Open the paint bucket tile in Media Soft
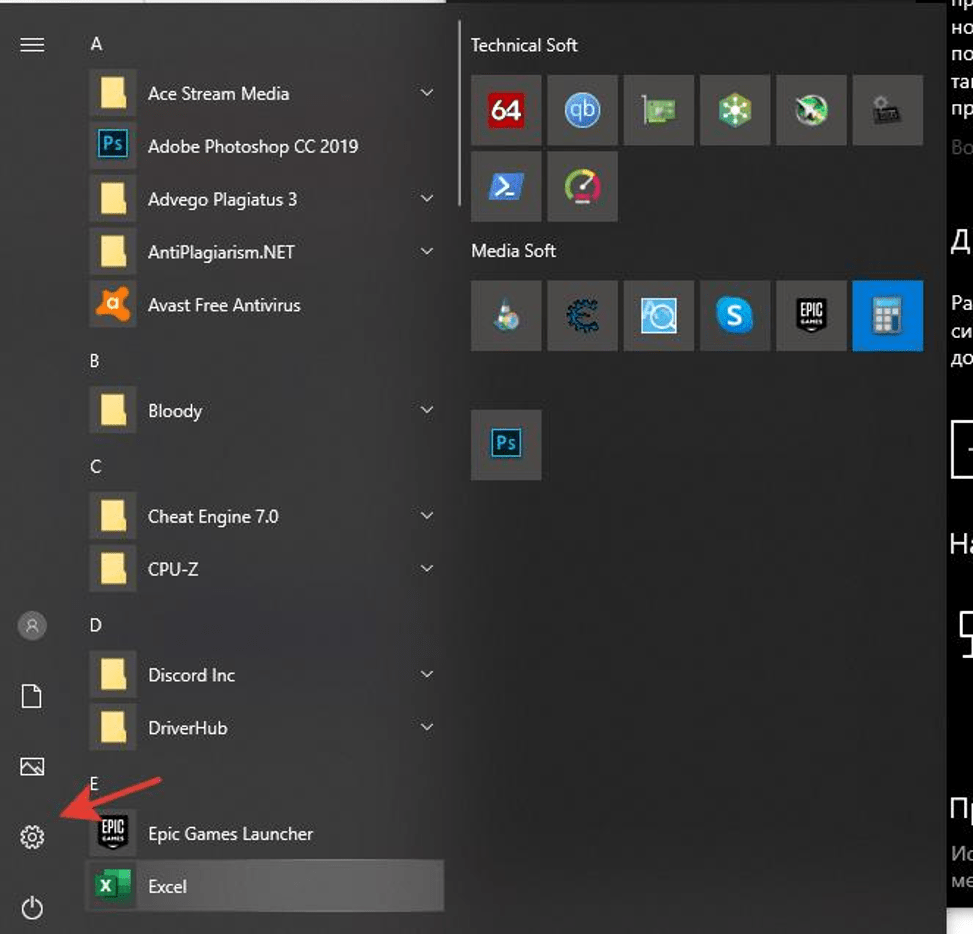The height and width of the screenshot is (934, 973). click(506, 316)
